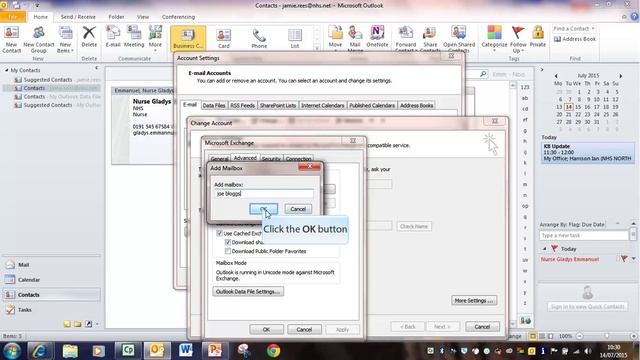640x360 pixels.
Task: Open Google Chrome from taskbar
Action: tap(273, 351)
